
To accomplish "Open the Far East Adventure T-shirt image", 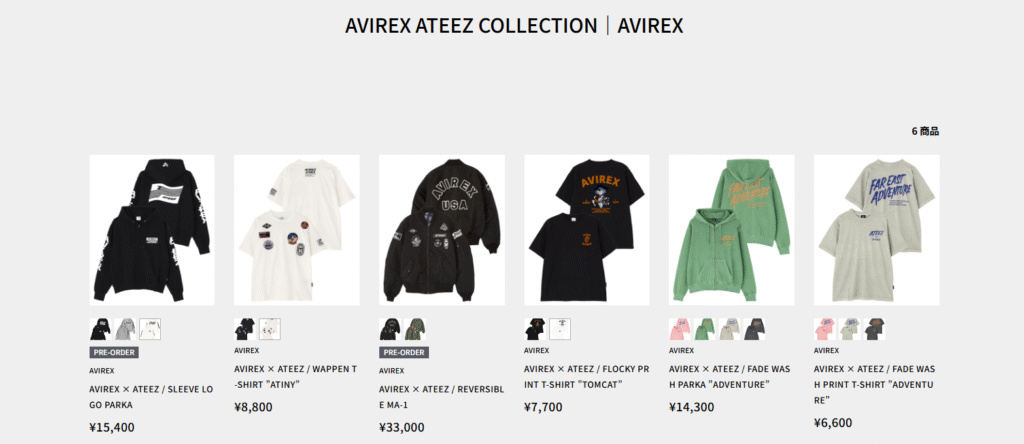I will pyautogui.click(x=877, y=230).
